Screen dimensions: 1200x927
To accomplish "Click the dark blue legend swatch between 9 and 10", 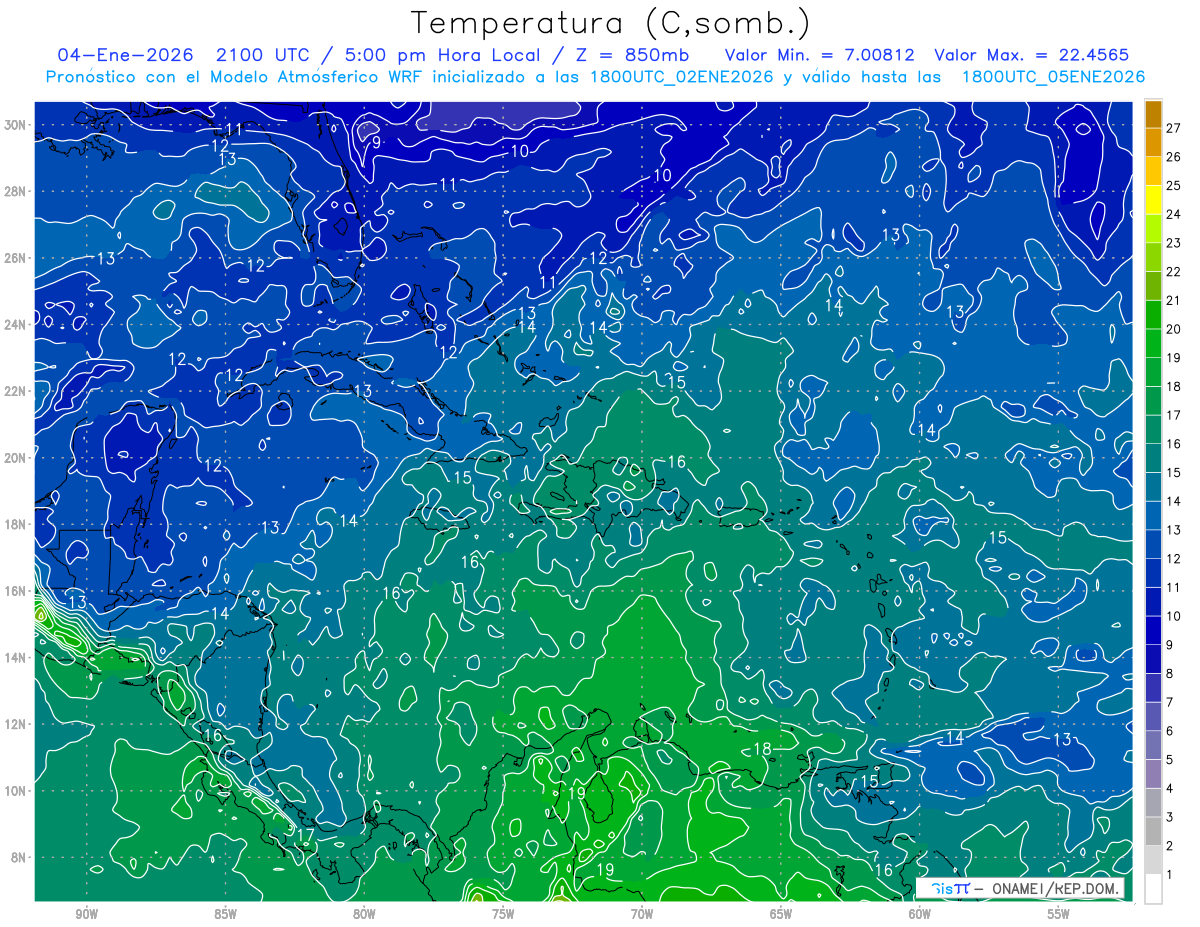I will pyautogui.click(x=1153, y=630).
